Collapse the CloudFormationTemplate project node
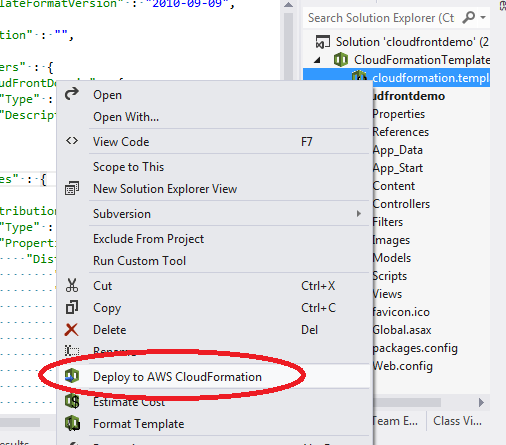The height and width of the screenshot is (445, 506). coord(317,60)
